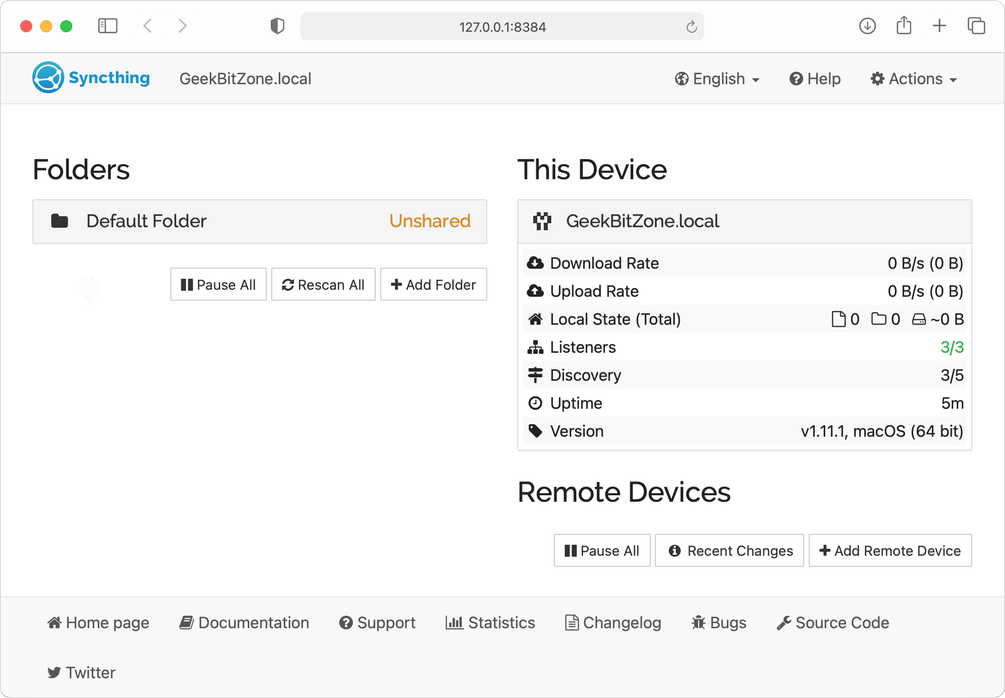Click the Safari address bar showing 127.0.0.1:8384

[502, 26]
